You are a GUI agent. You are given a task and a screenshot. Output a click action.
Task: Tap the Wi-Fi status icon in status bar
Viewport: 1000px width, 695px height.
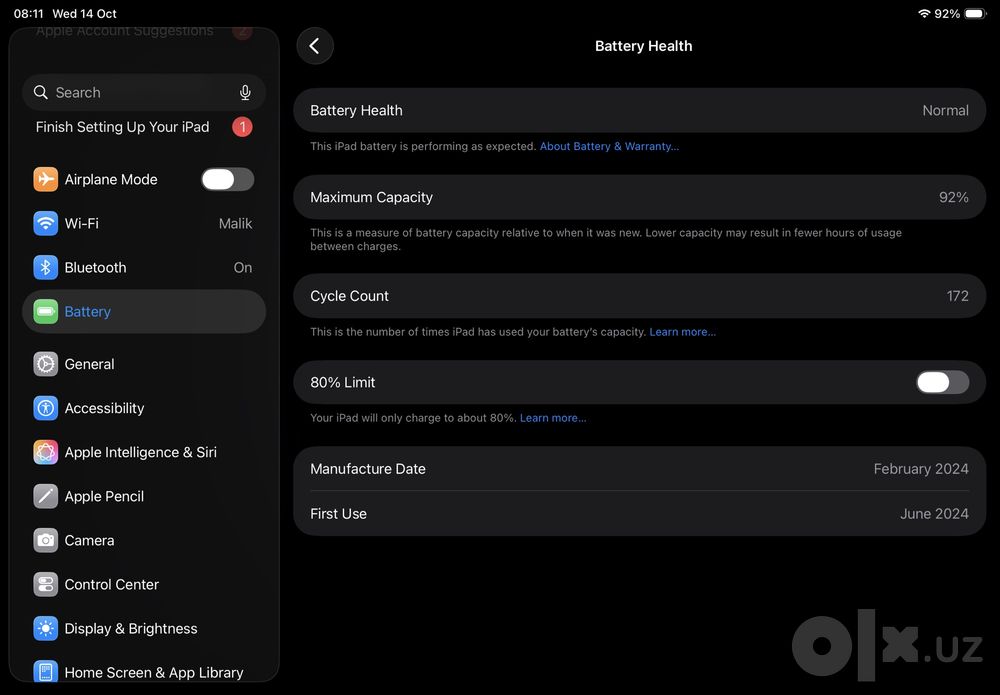[x=924, y=13]
